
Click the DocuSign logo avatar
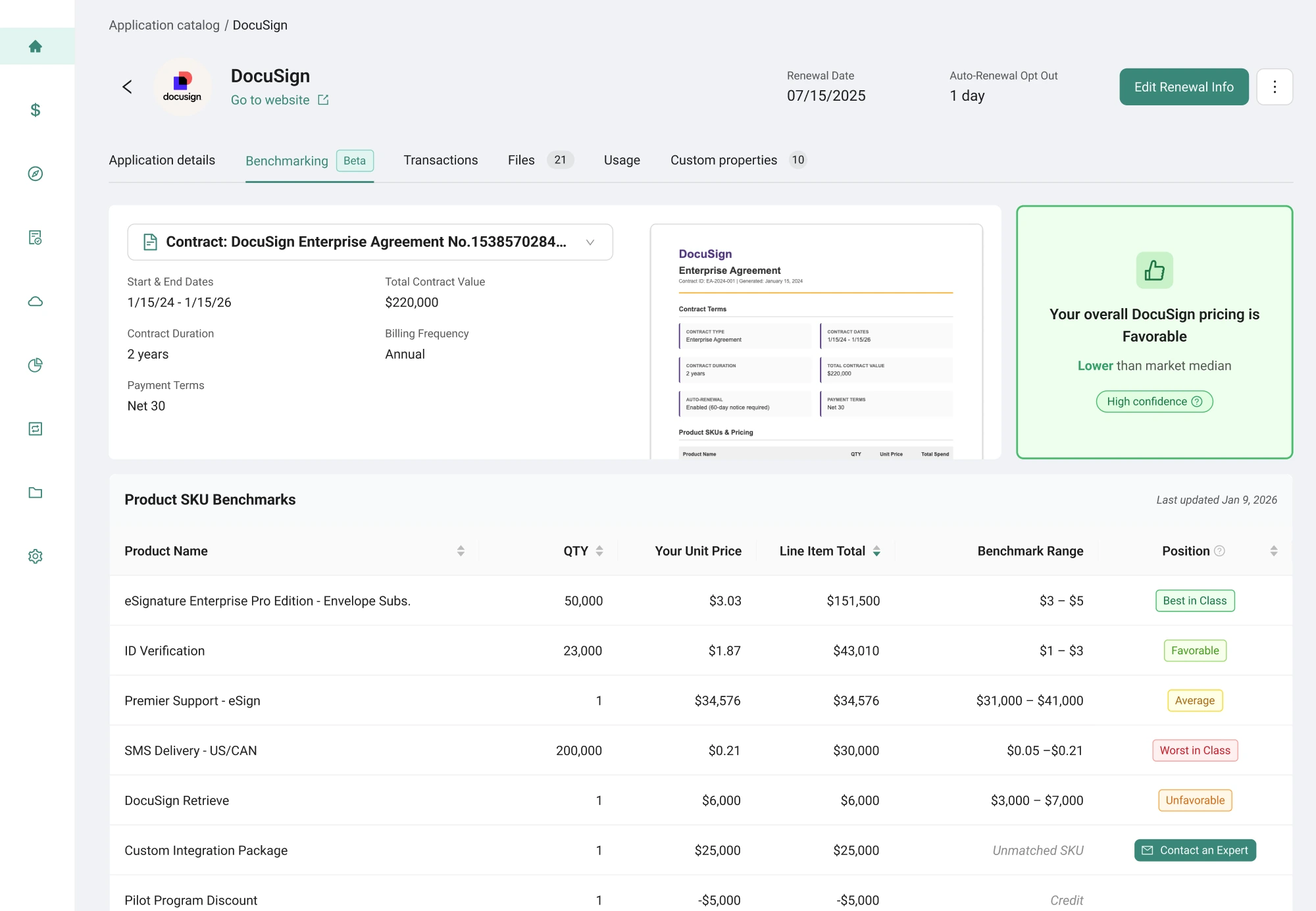coord(183,87)
